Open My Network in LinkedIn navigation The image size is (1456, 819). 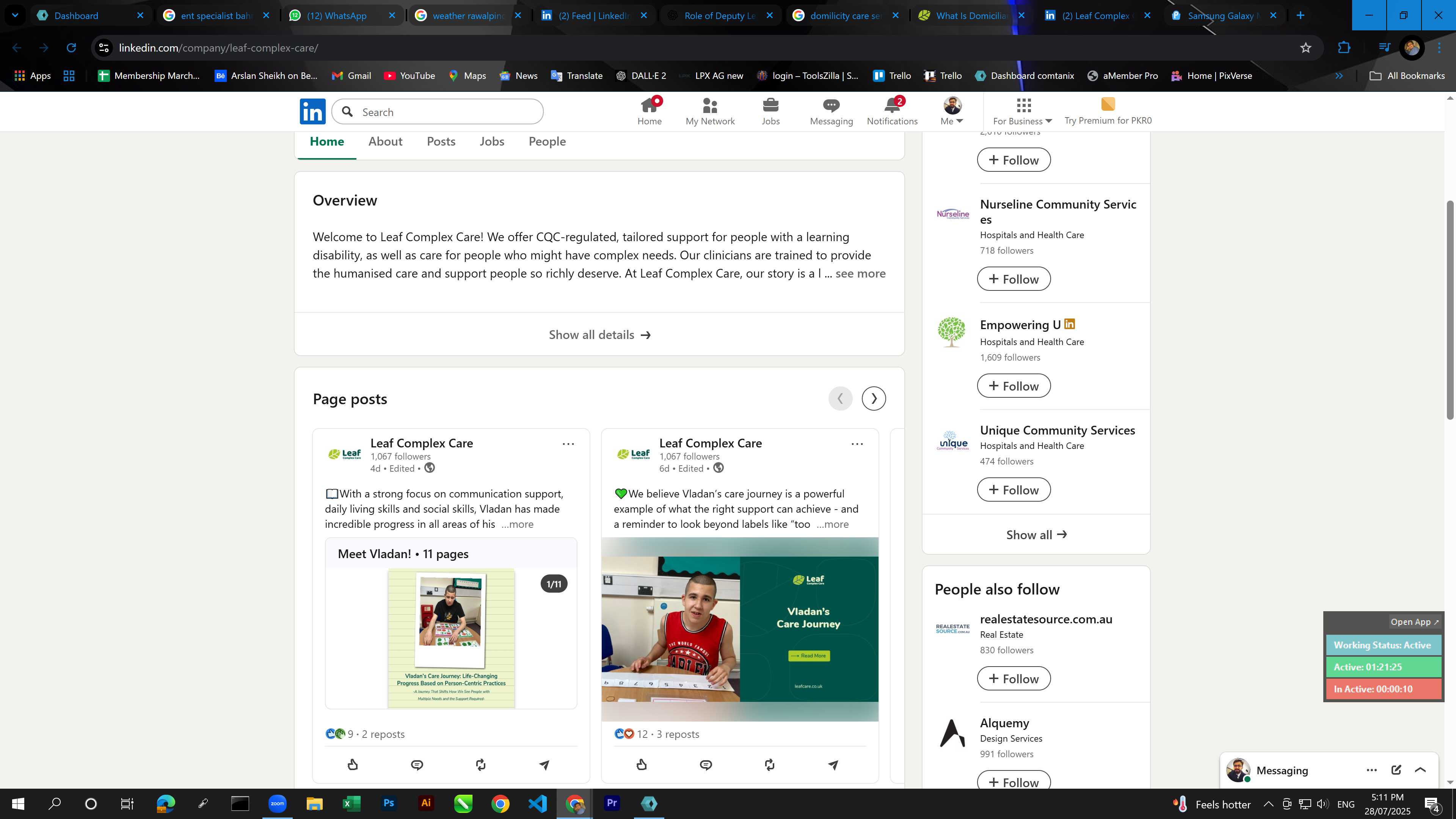[x=710, y=111]
